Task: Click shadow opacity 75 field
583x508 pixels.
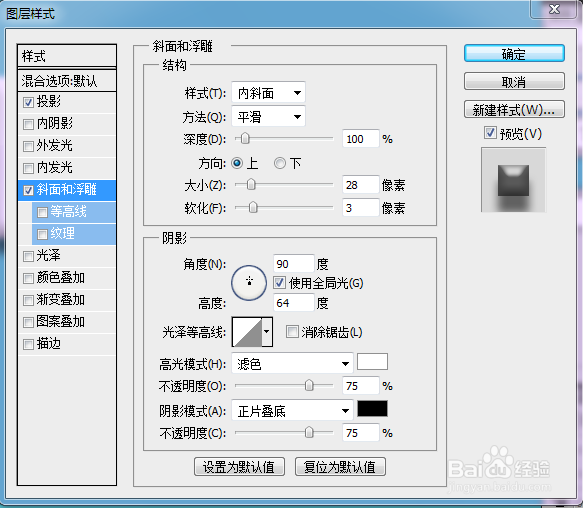Action: pyautogui.click(x=361, y=433)
